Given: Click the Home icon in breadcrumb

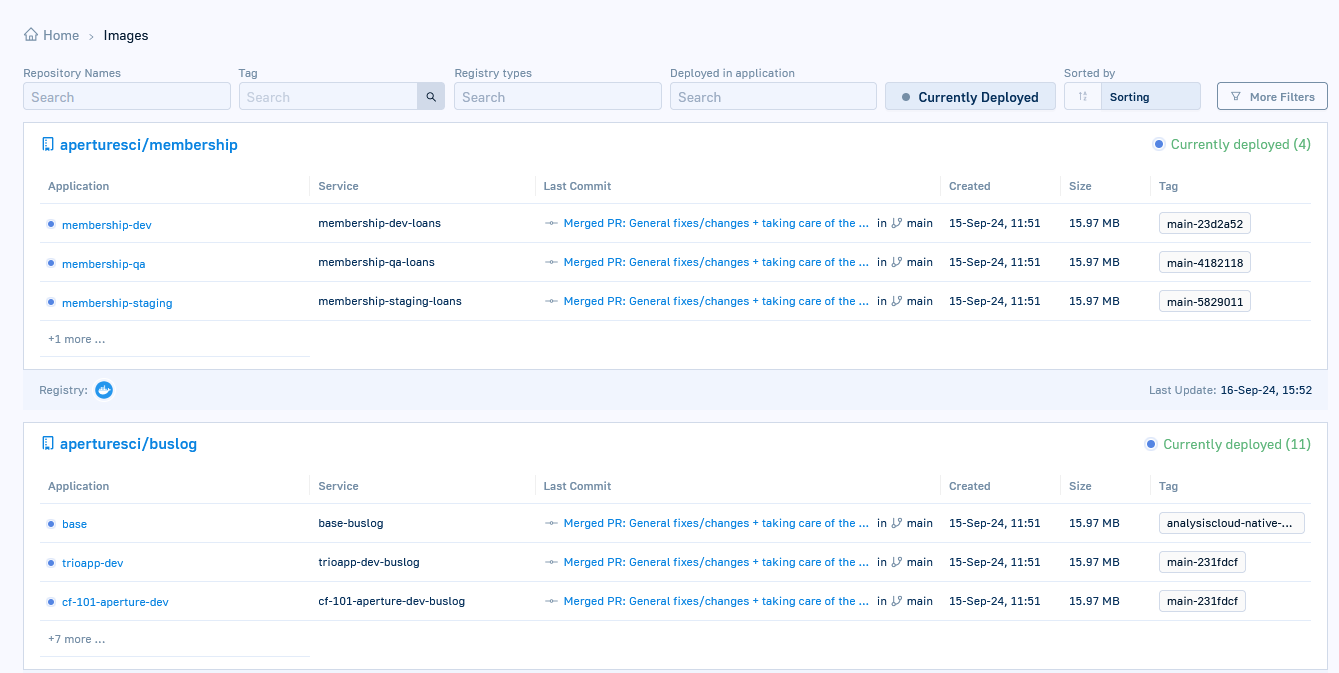Looking at the screenshot, I should [31, 35].
